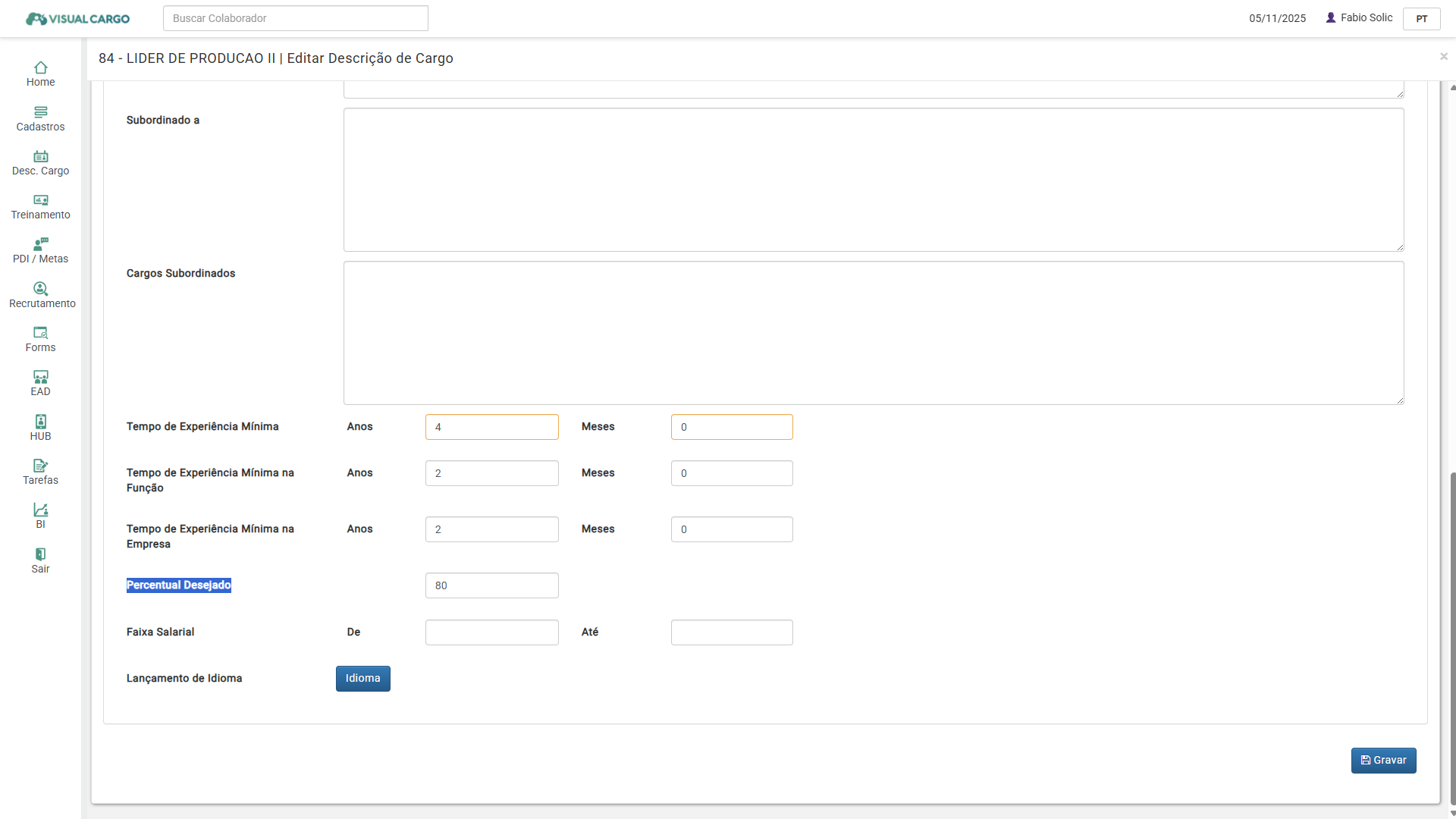This screenshot has height=819, width=1456.
Task: Close the Editar Descrição de Cargo dialog
Action: (x=1443, y=57)
